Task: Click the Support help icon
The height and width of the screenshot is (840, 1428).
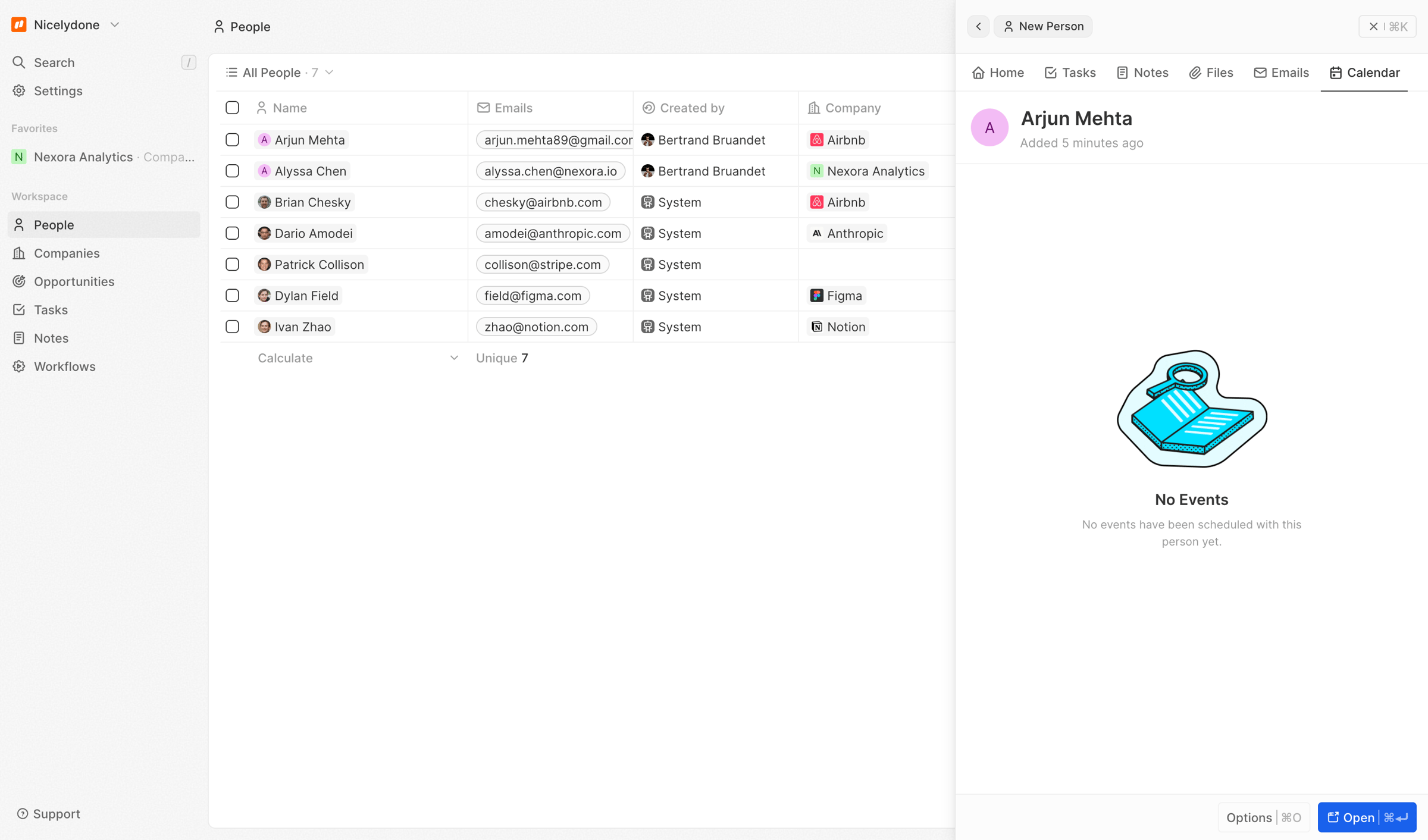Action: click(x=23, y=814)
